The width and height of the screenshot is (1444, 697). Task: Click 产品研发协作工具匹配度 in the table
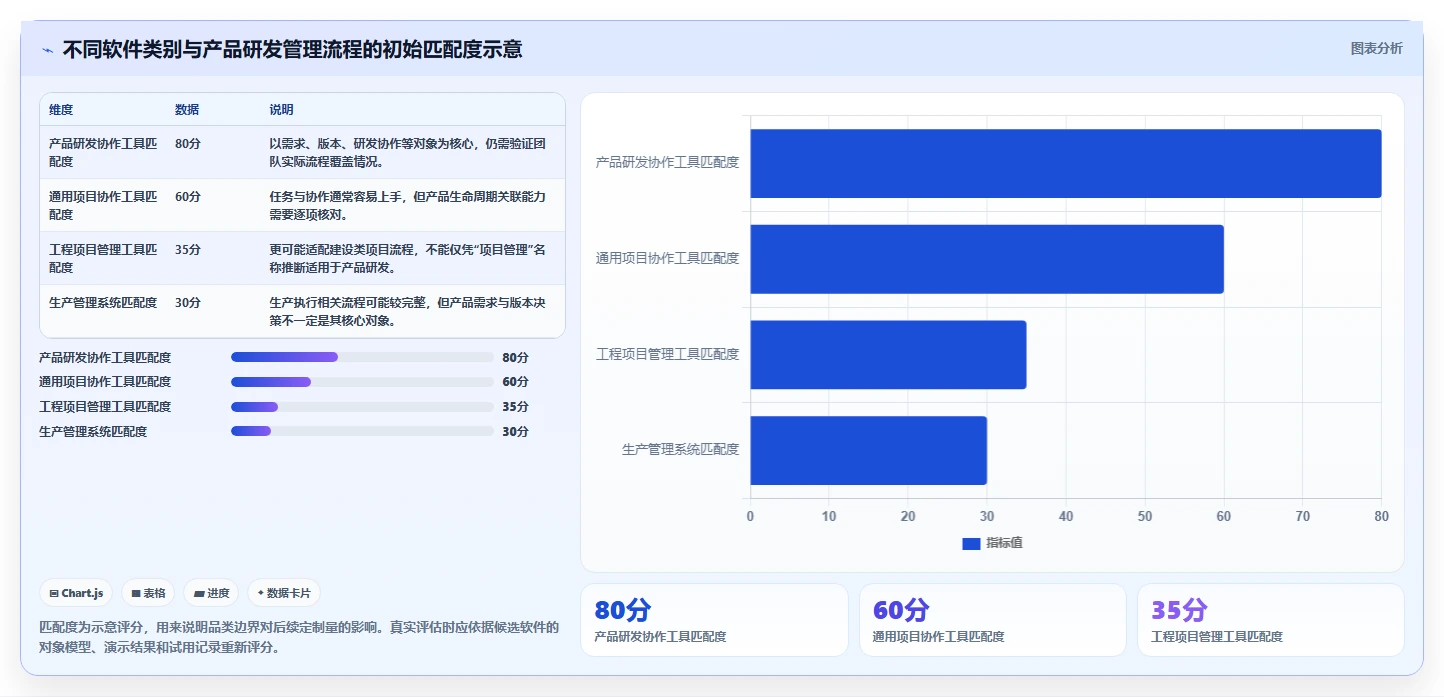point(103,152)
